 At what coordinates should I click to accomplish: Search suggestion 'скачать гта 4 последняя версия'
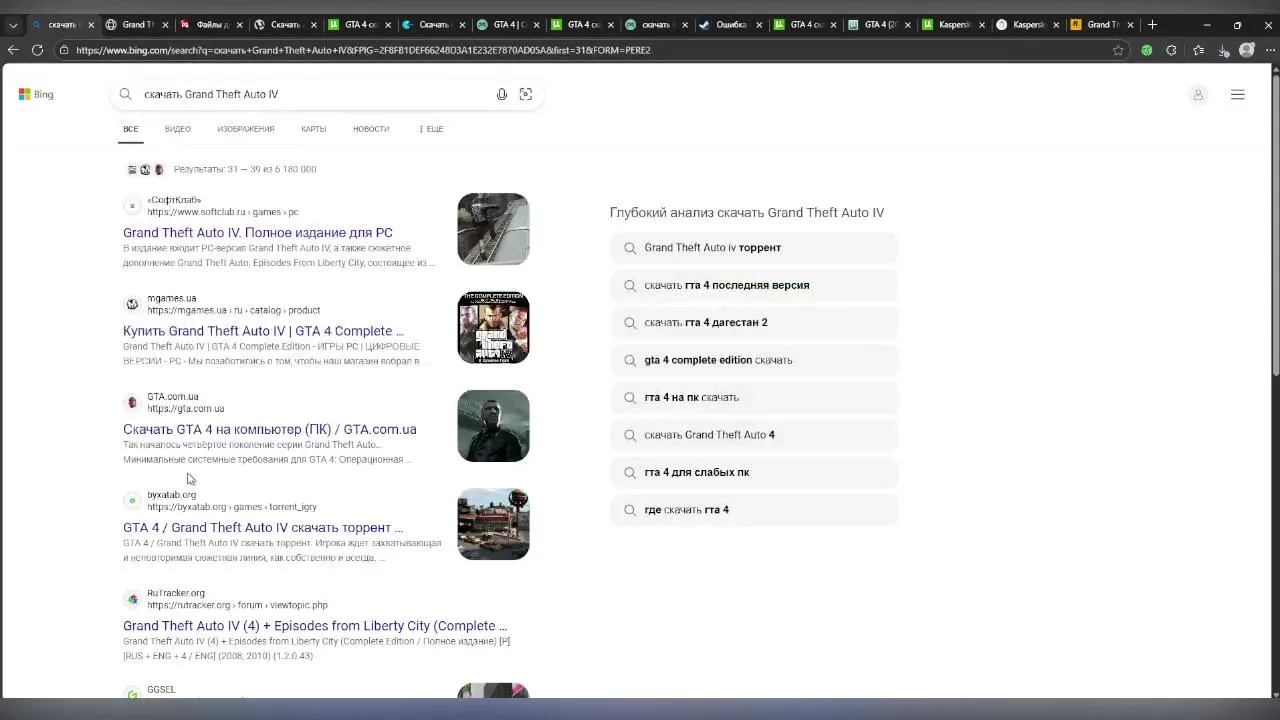click(754, 285)
